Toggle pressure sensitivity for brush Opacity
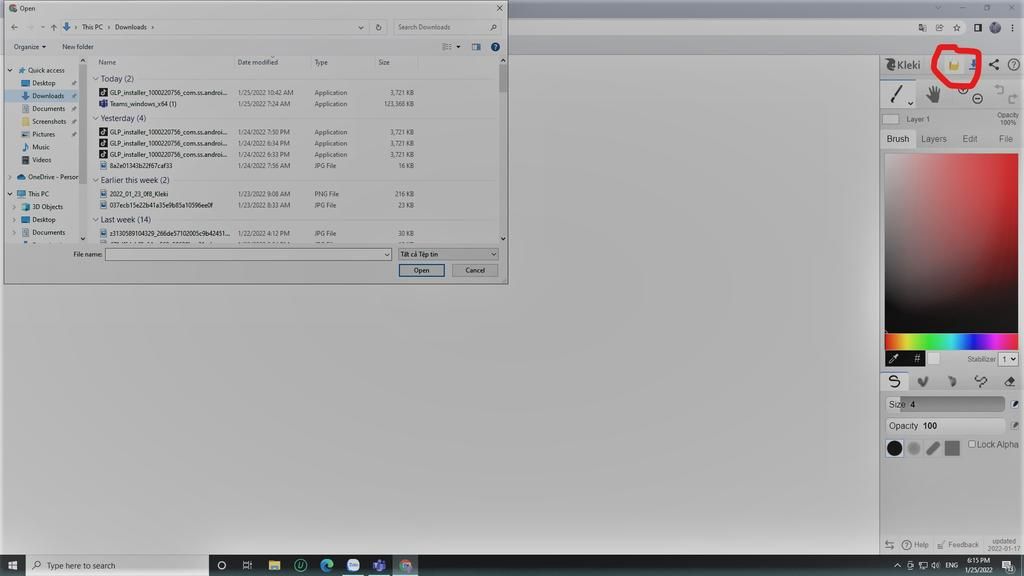Image resolution: width=1024 pixels, height=576 pixels. click(x=1014, y=426)
